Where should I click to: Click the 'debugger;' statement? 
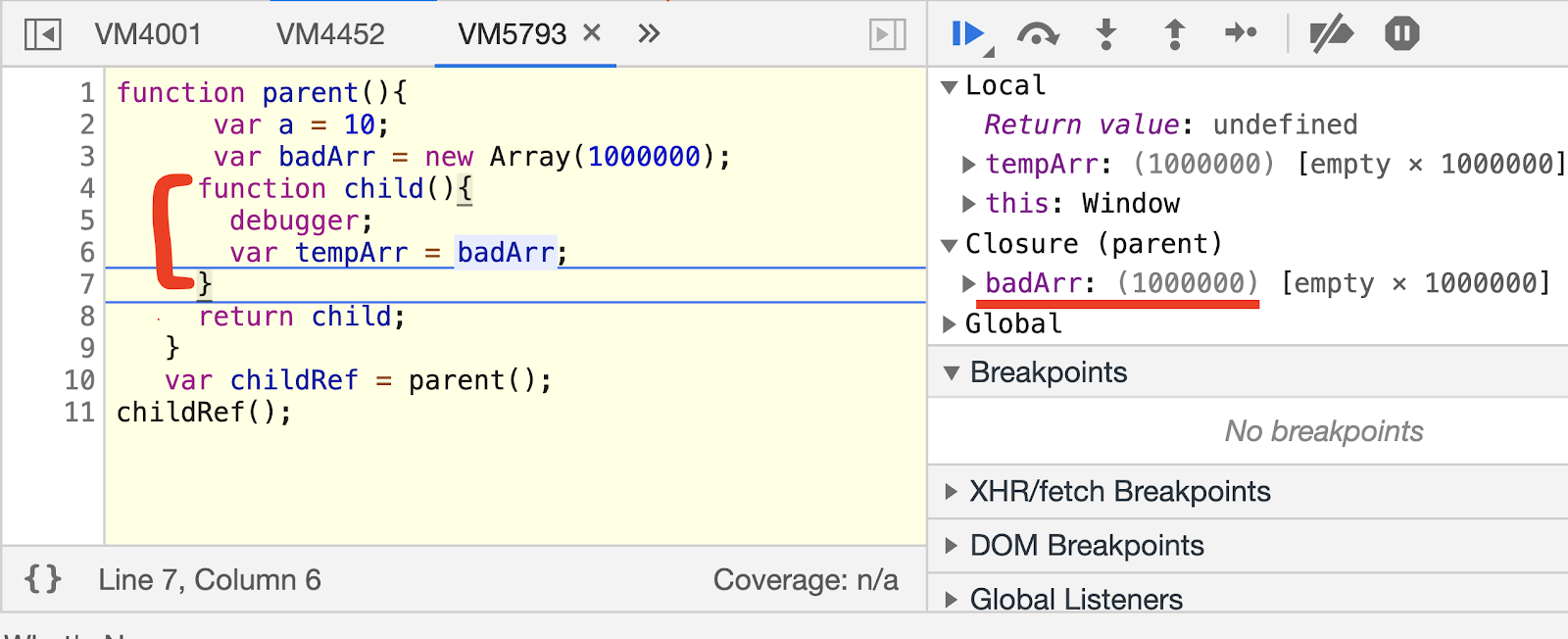click(302, 221)
